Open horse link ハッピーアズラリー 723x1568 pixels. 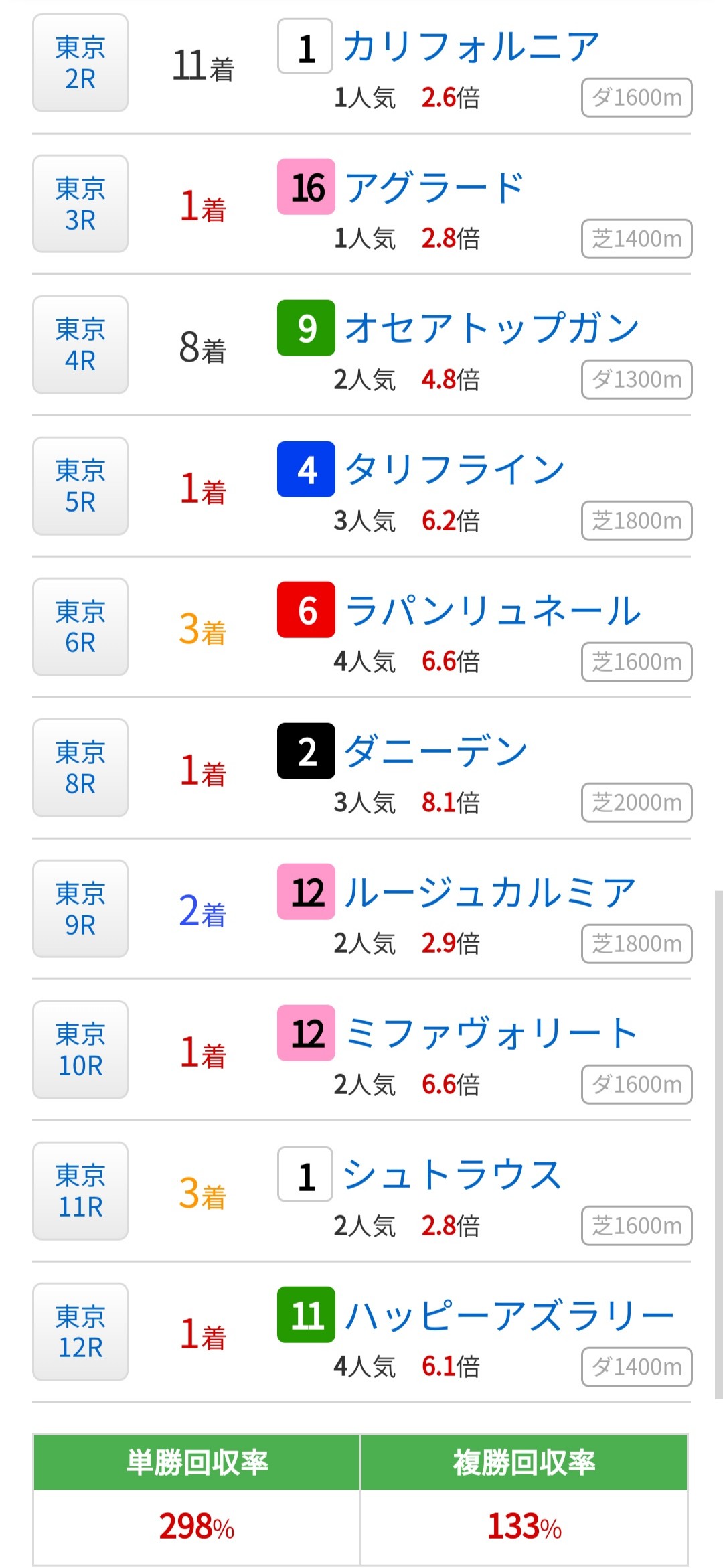[x=509, y=1316]
